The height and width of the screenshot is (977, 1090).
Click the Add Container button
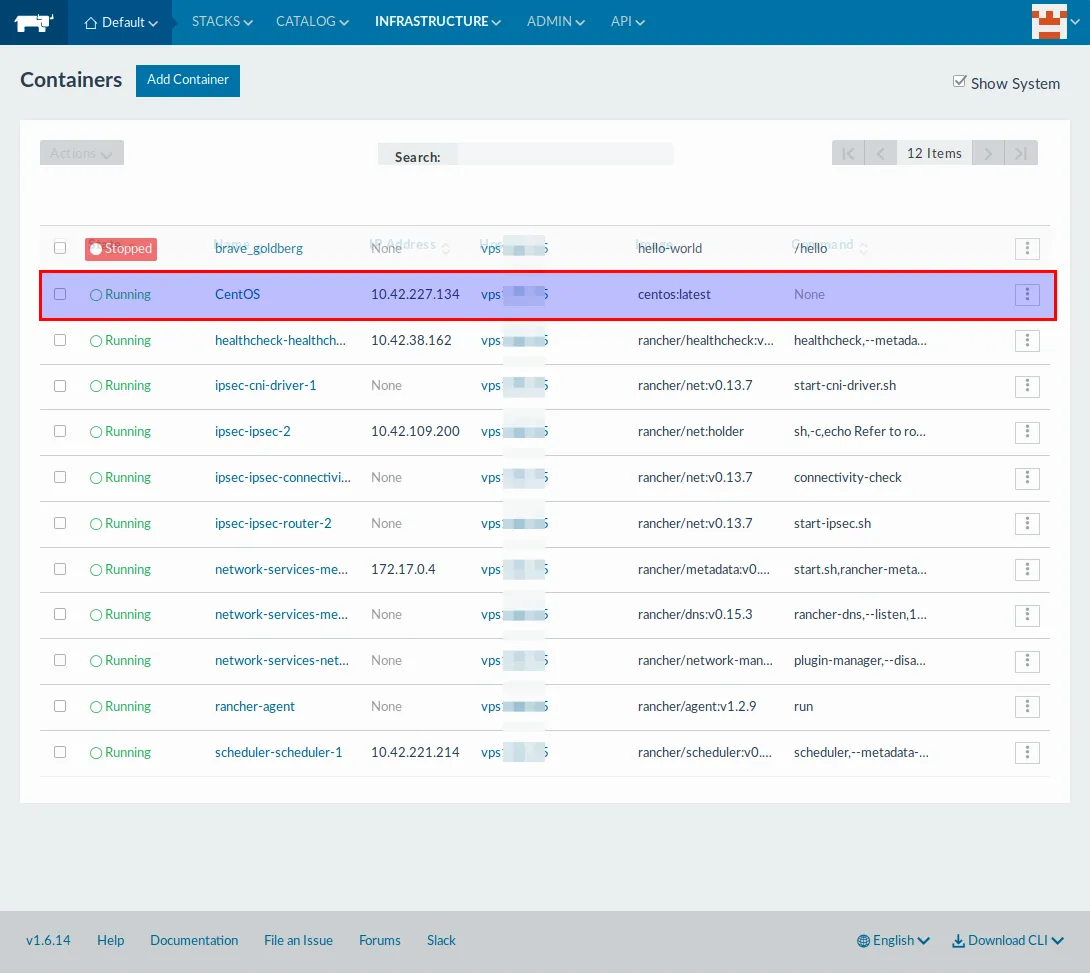coord(188,80)
